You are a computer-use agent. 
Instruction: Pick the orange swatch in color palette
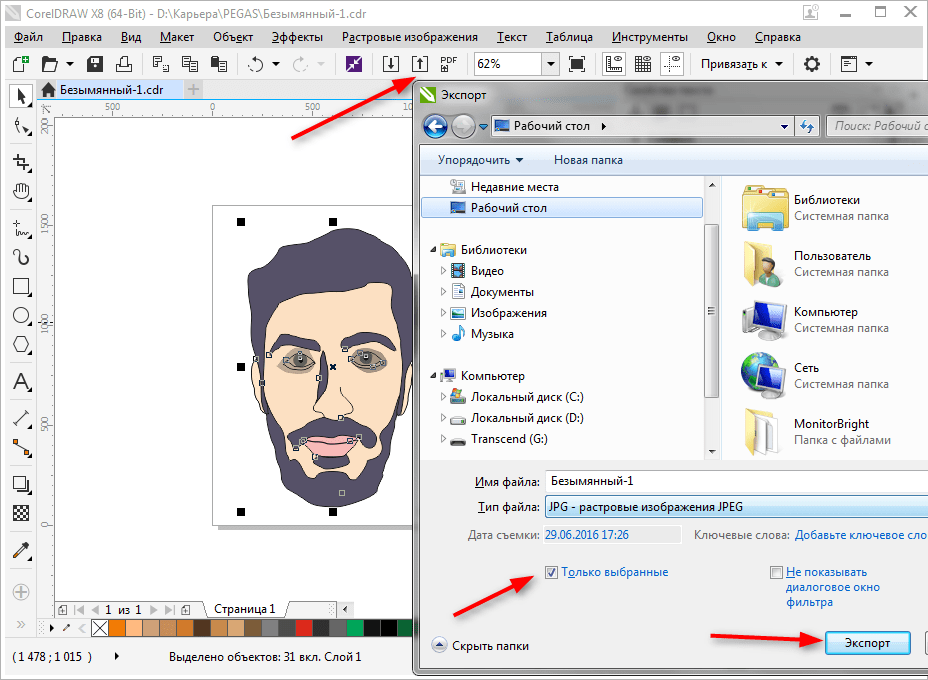click(x=117, y=628)
